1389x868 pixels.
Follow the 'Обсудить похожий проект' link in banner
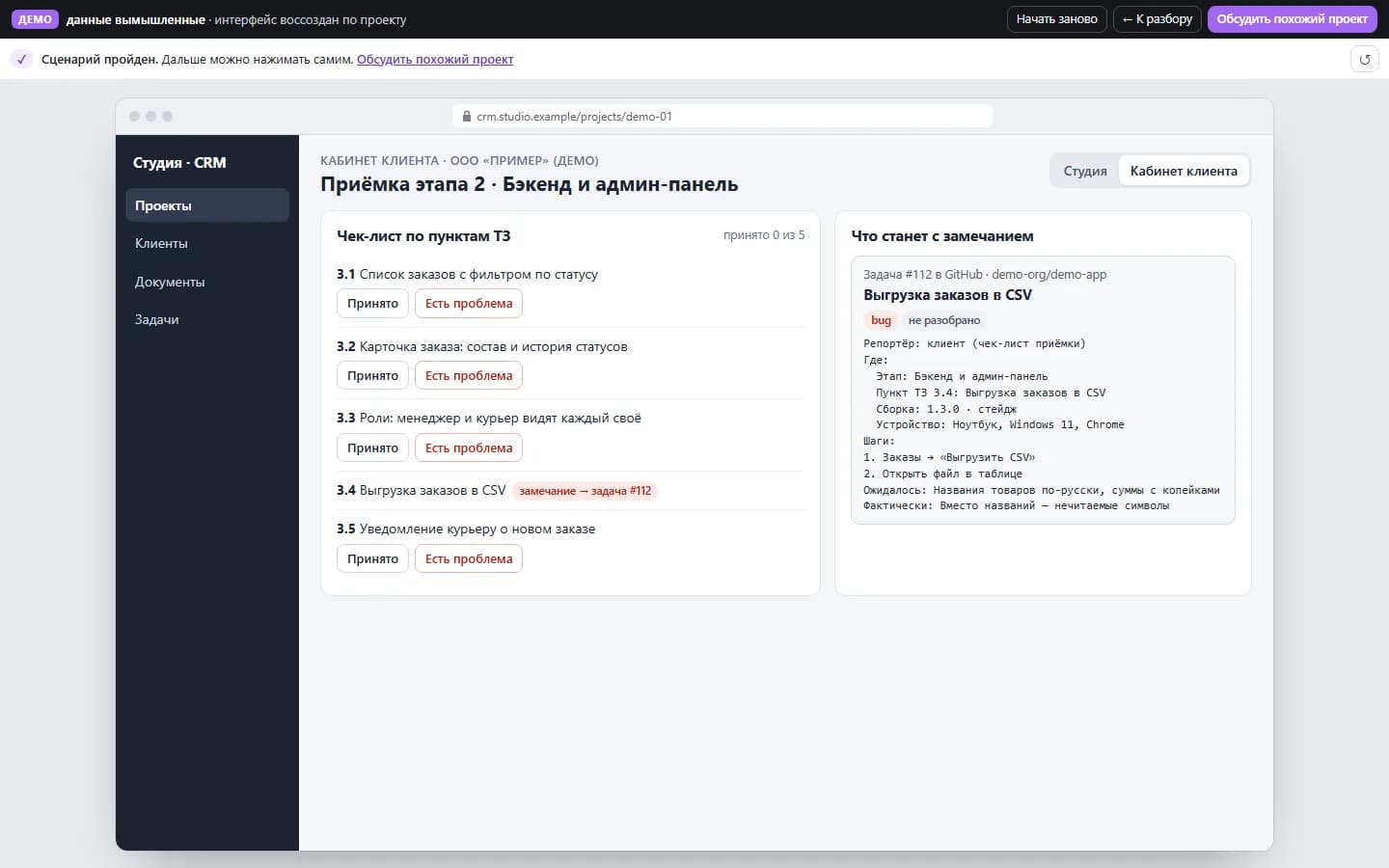tap(435, 60)
